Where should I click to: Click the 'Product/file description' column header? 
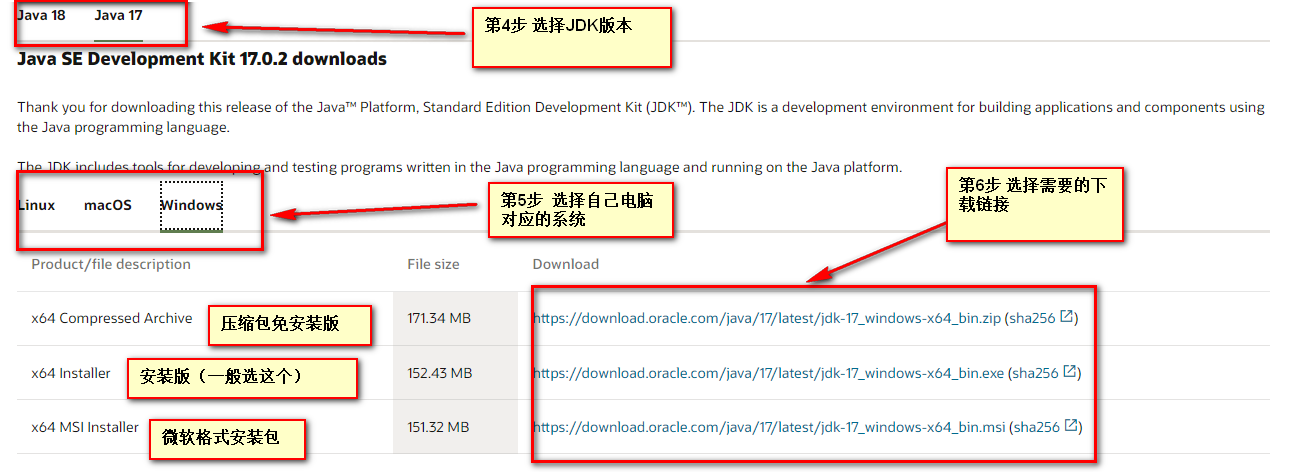[x=111, y=264]
